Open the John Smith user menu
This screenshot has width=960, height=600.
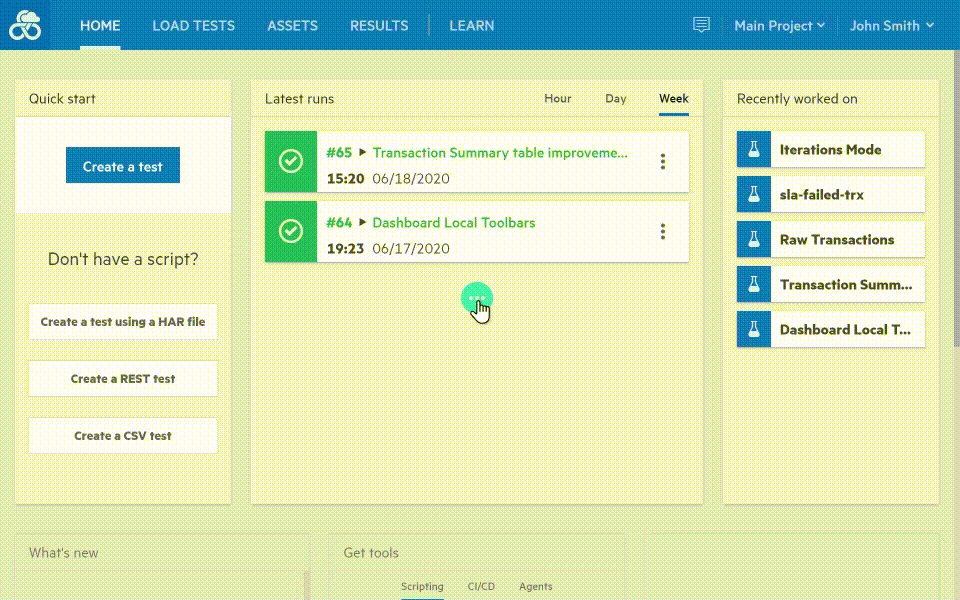click(890, 25)
